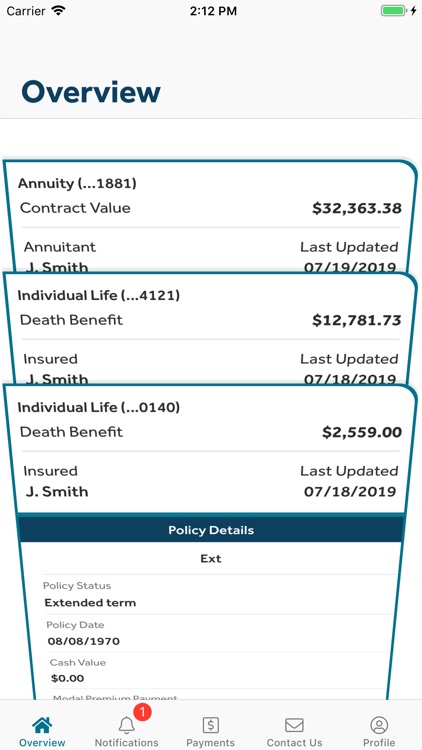The image size is (422, 750).
Task: Tap the Contact Us envelope icon
Action: [x=294, y=725]
